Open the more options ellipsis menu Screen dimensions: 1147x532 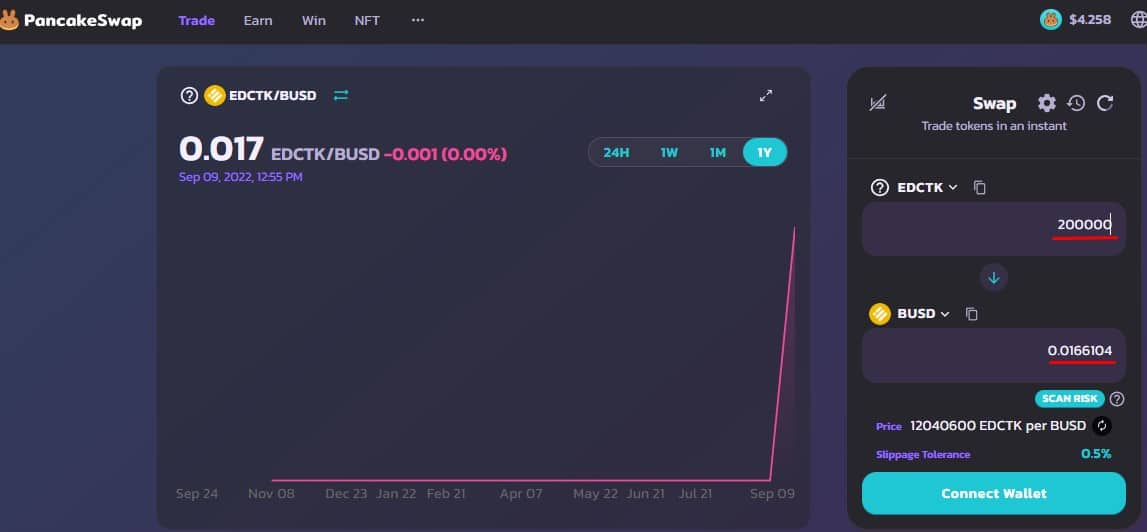(418, 20)
